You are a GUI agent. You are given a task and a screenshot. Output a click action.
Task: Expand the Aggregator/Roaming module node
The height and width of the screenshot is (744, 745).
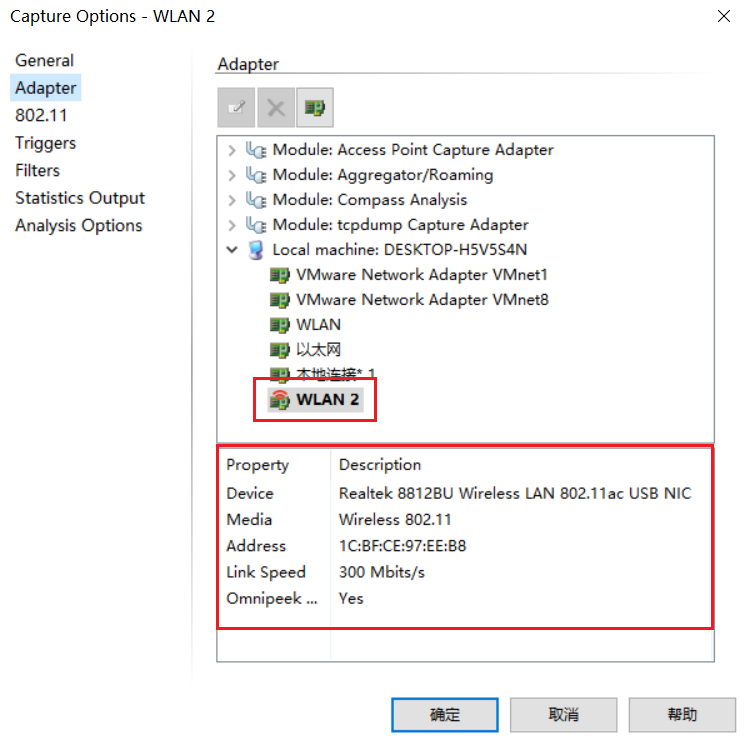(232, 175)
